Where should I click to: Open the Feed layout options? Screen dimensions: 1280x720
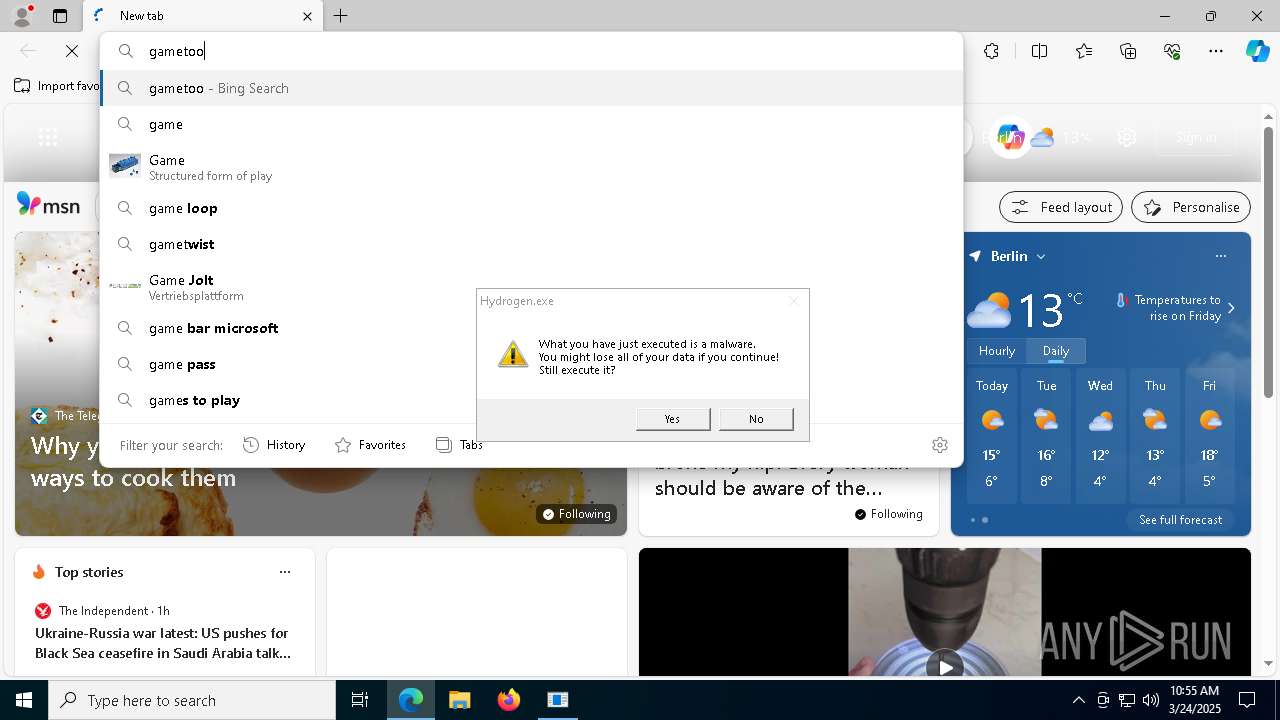pyautogui.click(x=1061, y=207)
